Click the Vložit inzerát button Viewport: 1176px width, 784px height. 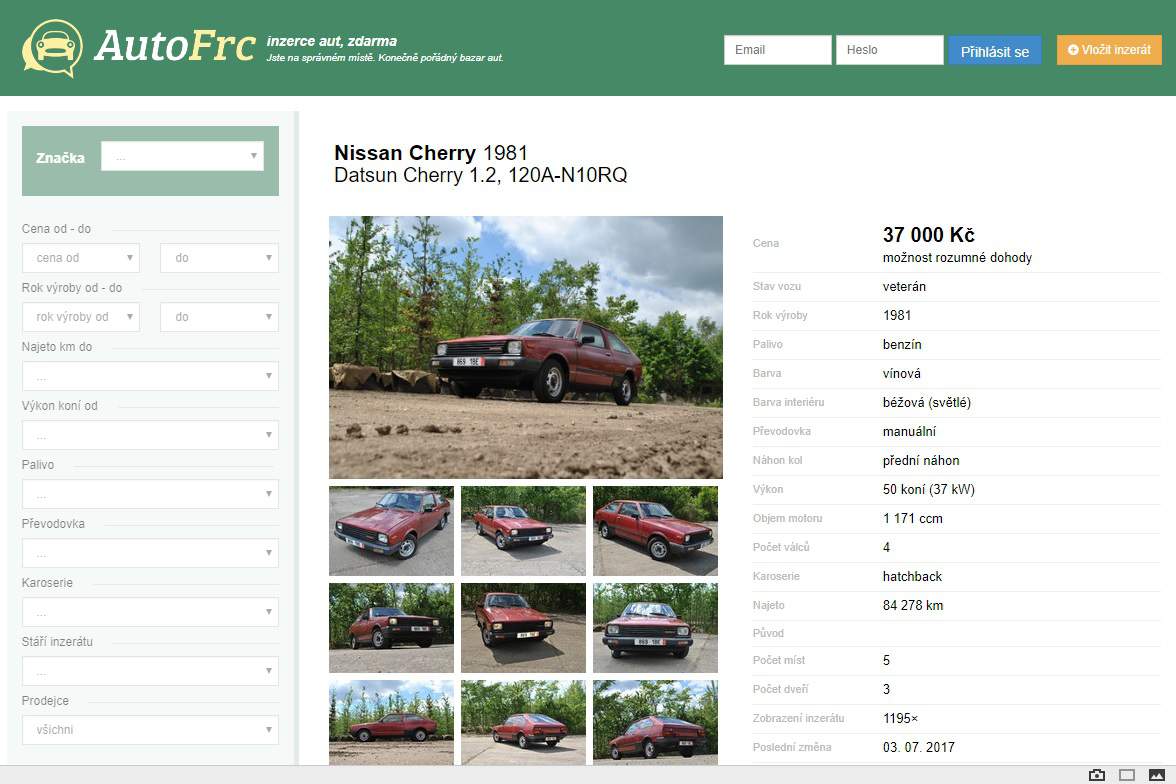1109,50
